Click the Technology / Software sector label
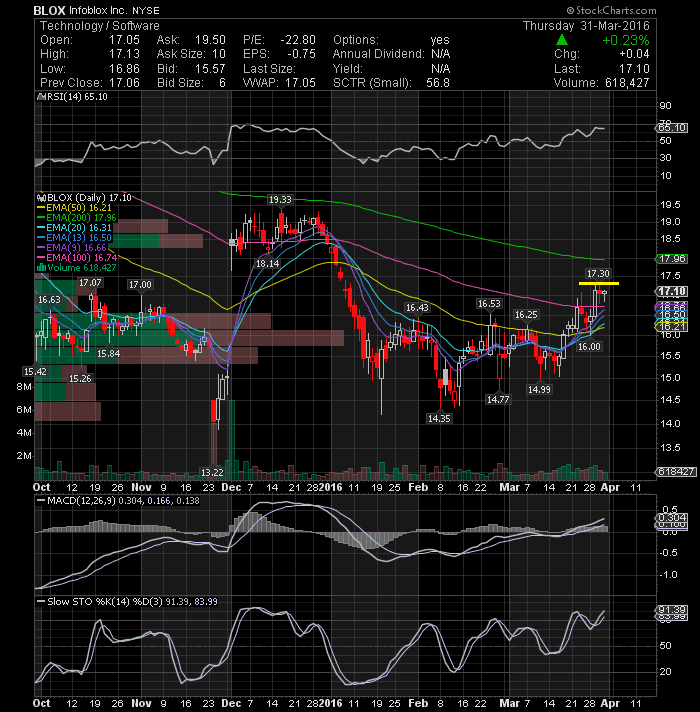This screenshot has height=712, width=700. click(x=100, y=26)
